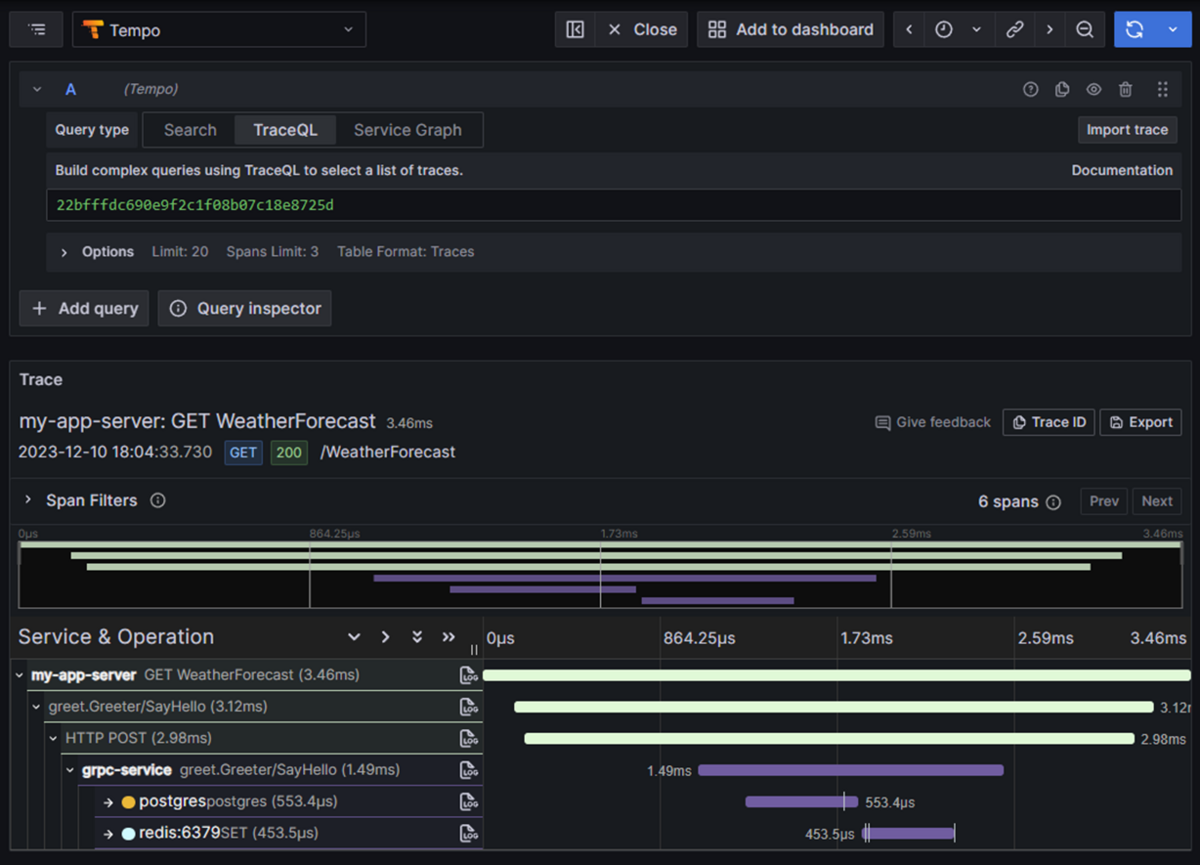Collapse all spans with double chevron
1200x865 pixels.
pos(448,637)
